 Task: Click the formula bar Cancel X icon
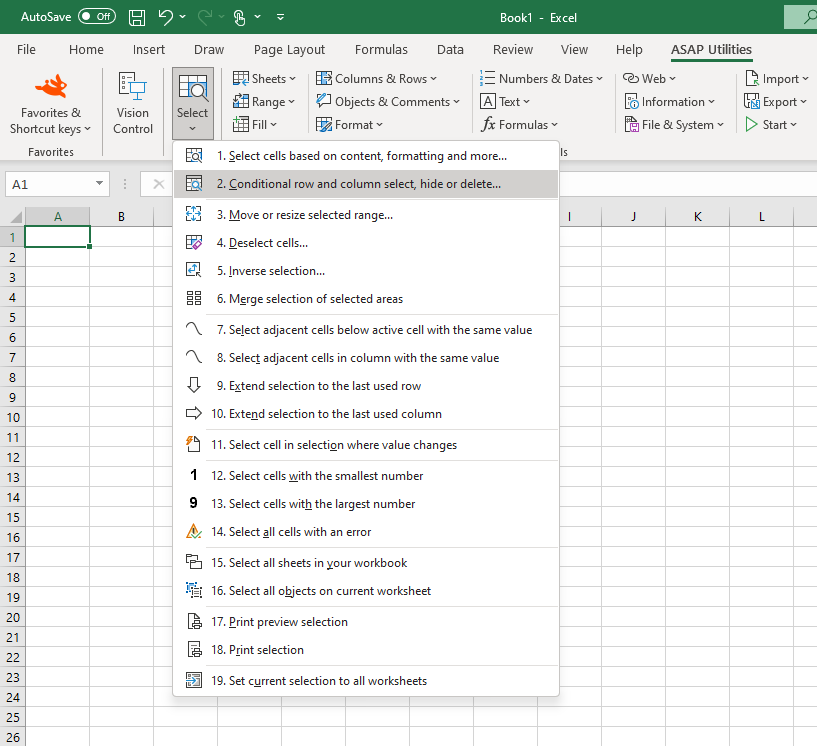point(159,184)
